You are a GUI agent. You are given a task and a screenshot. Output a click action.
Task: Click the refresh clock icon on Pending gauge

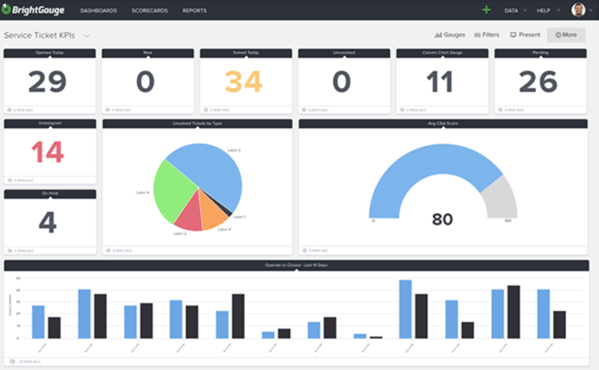point(500,110)
